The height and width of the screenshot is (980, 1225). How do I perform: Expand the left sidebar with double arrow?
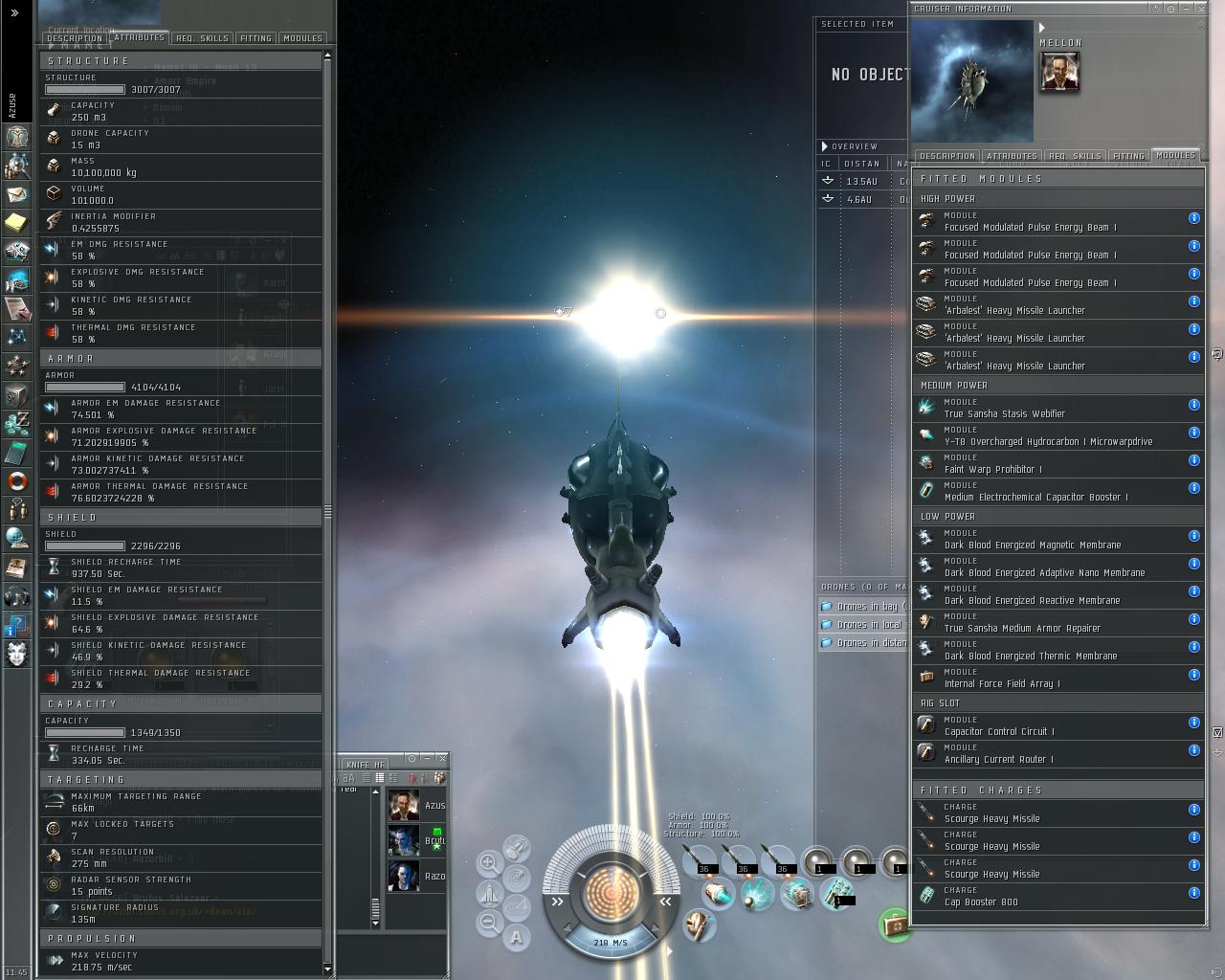(x=14, y=13)
